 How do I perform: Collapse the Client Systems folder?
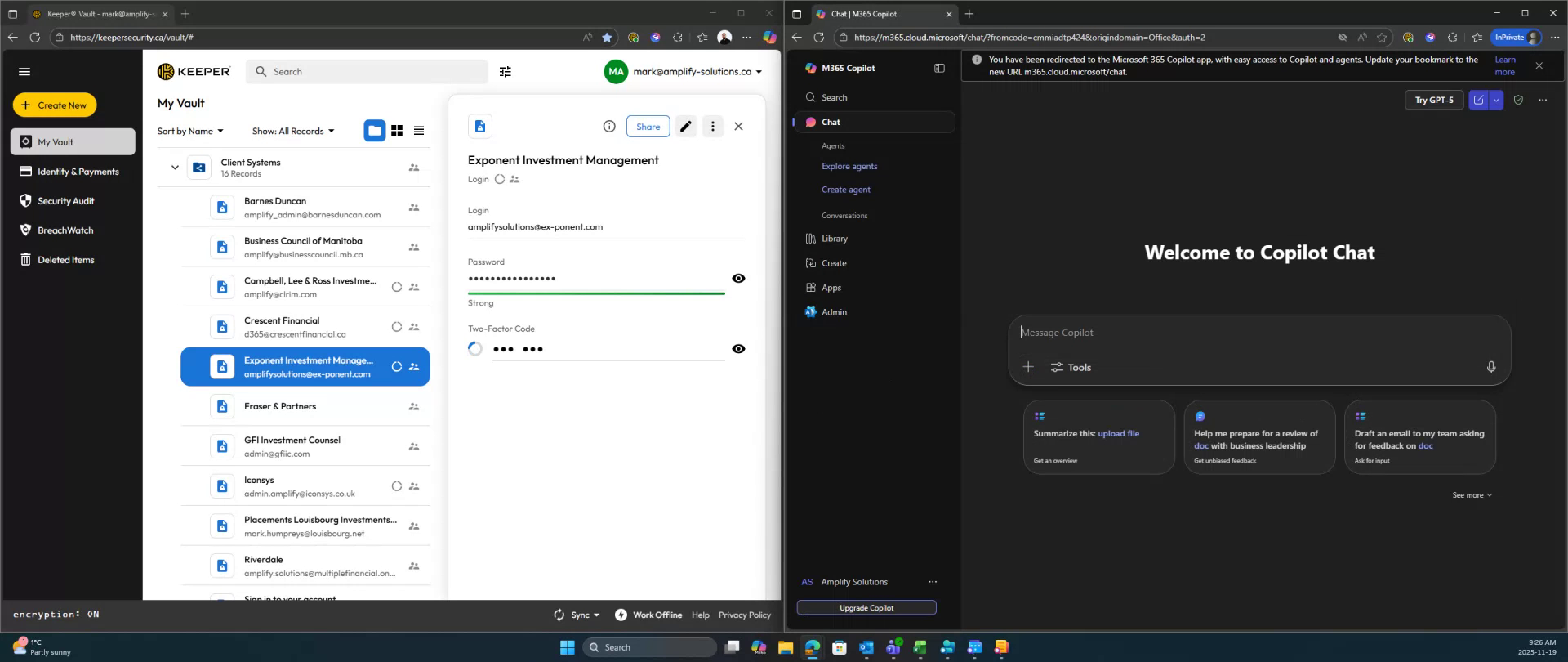[175, 168]
